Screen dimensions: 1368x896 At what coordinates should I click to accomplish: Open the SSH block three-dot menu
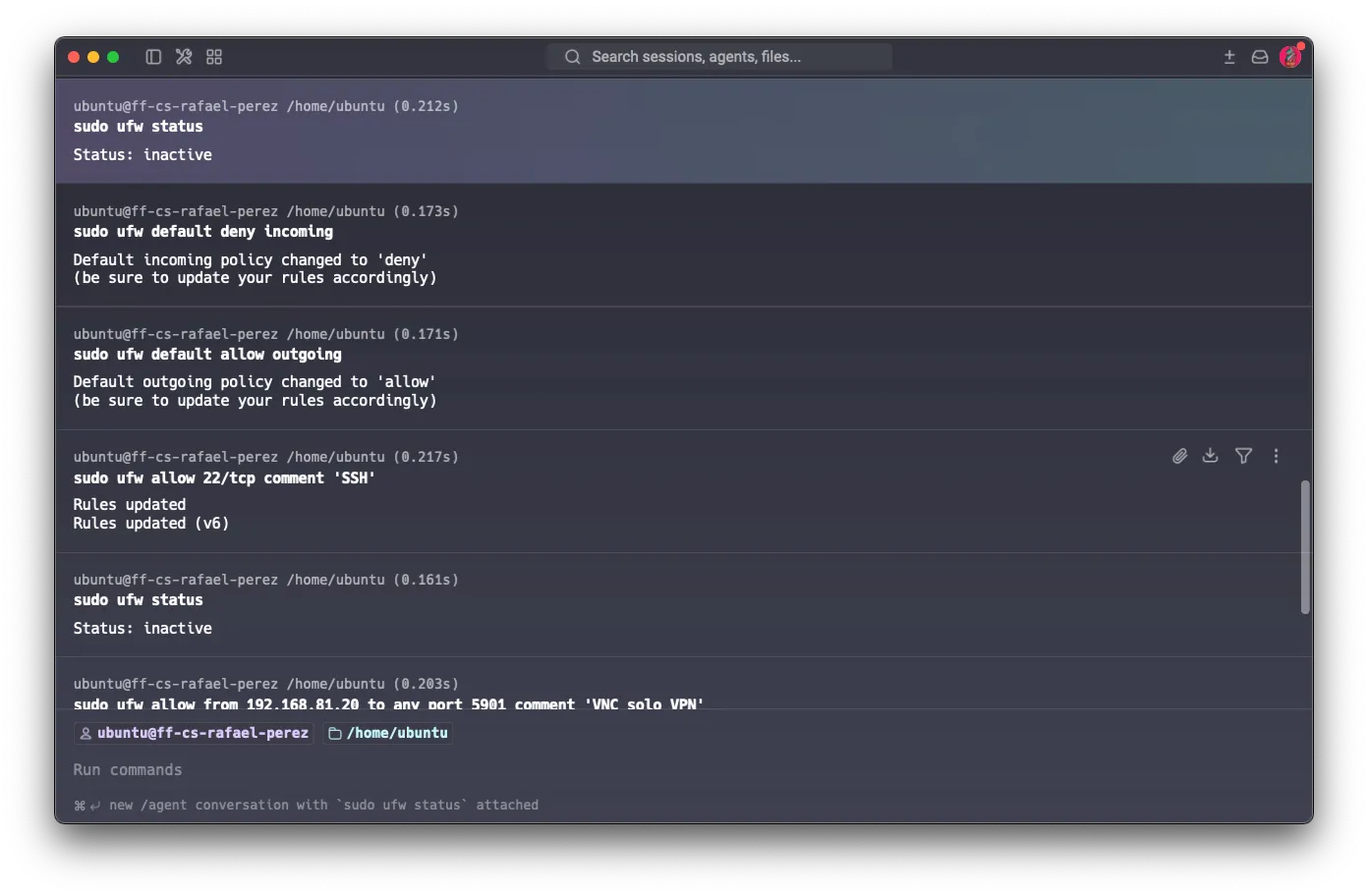pyautogui.click(x=1277, y=456)
